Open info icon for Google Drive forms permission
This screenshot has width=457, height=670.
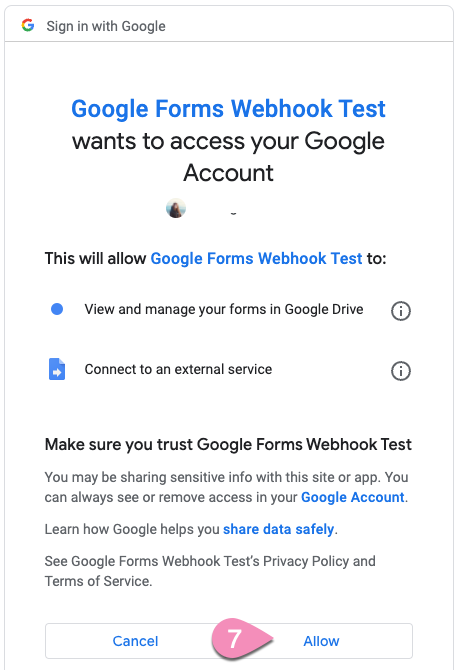[401, 311]
